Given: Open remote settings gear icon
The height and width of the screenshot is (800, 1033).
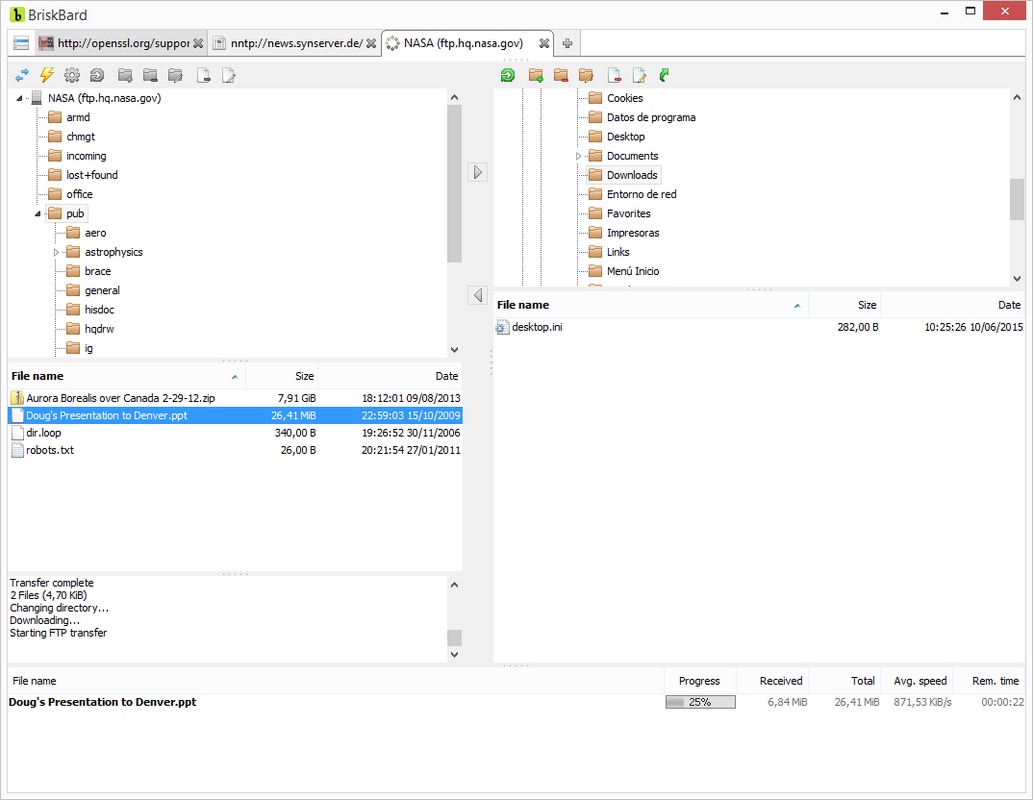Looking at the screenshot, I should (x=72, y=75).
